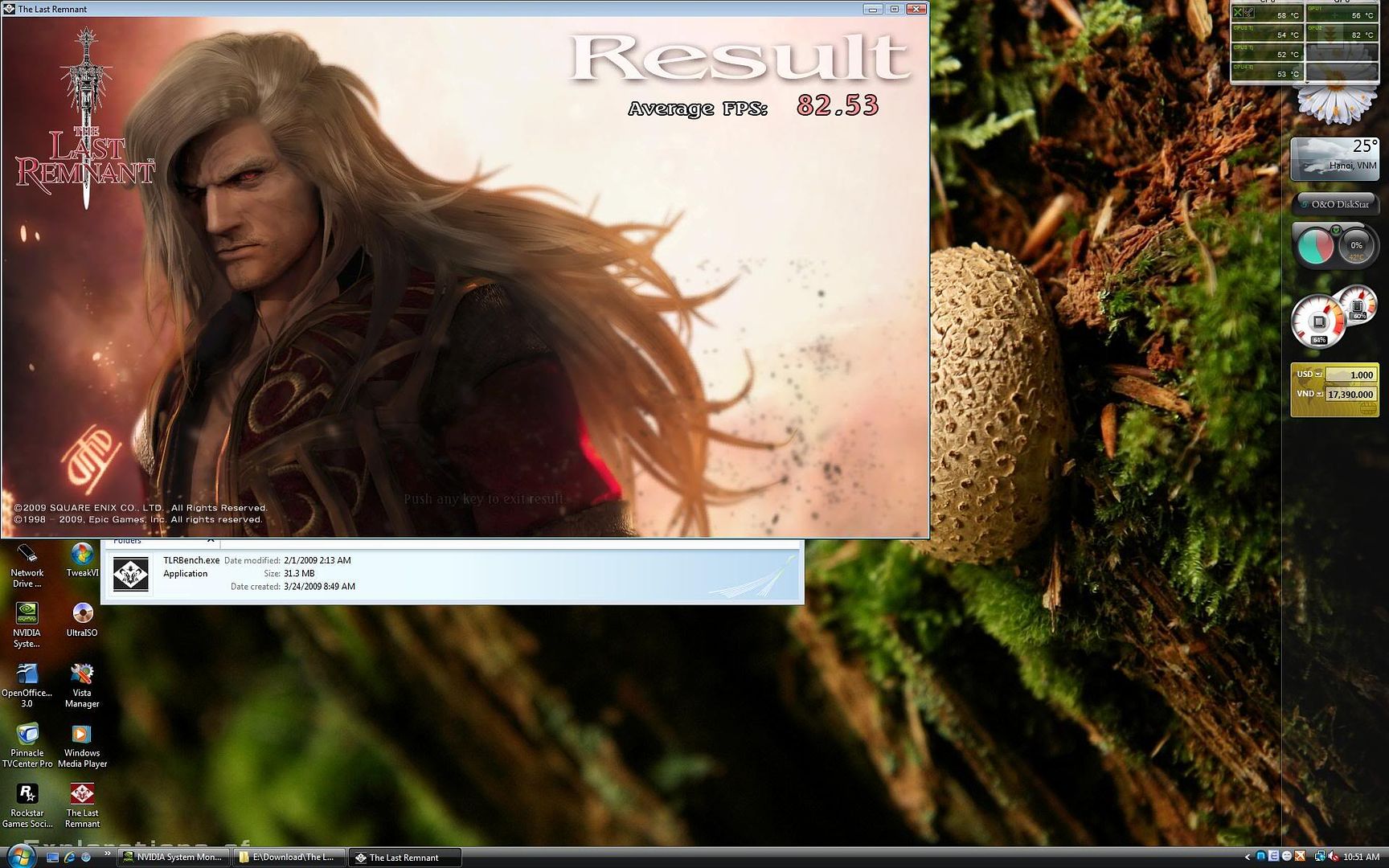
Task: Launch Vista Manager desktop icon
Action: (x=82, y=686)
